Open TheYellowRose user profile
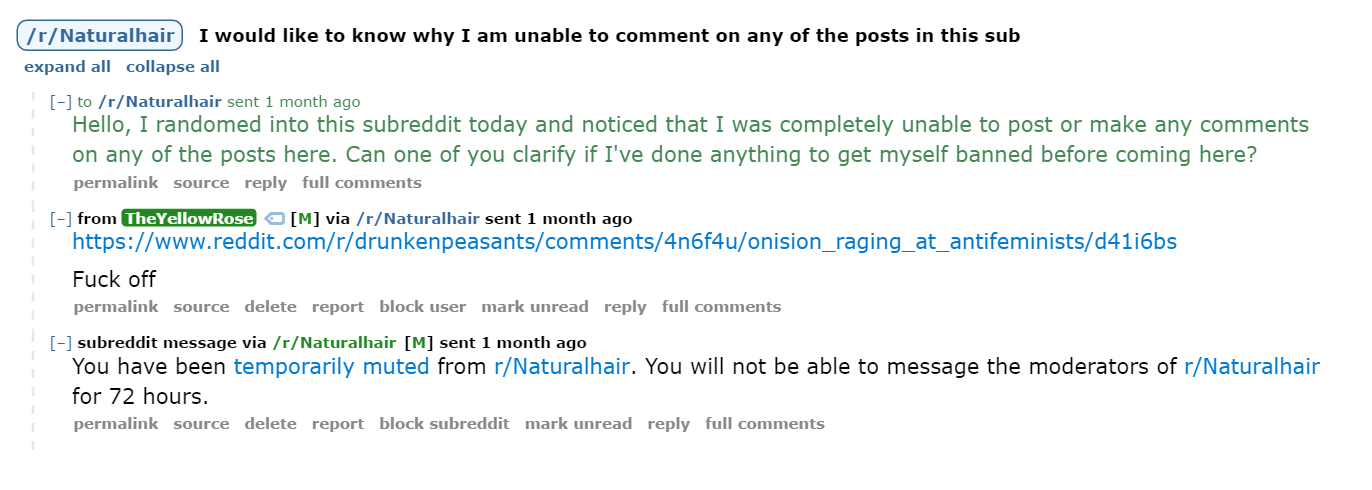Image resolution: width=1372 pixels, height=490 pixels. [x=189, y=219]
